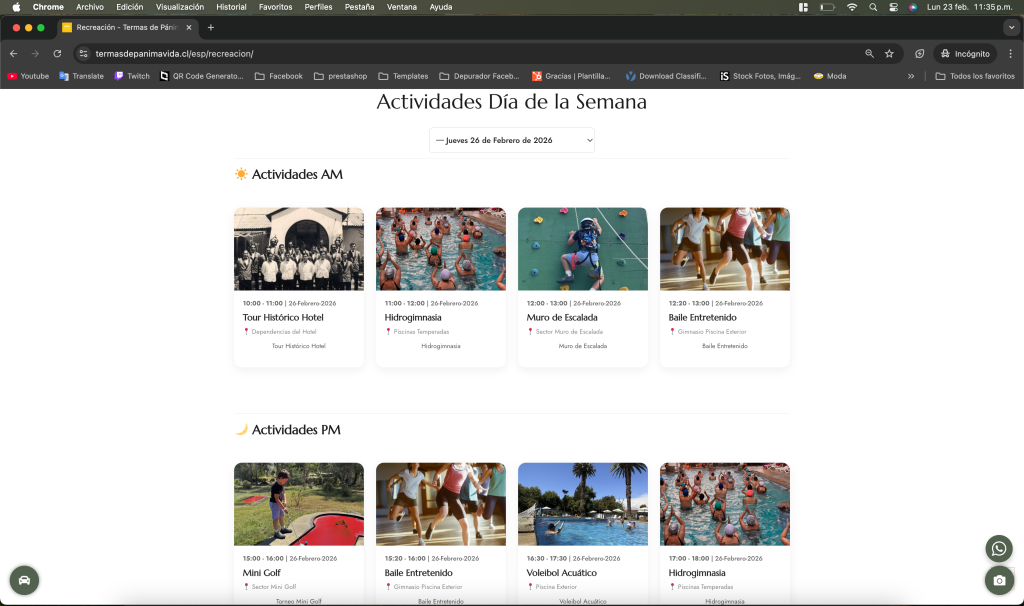This screenshot has height=606, width=1024.
Task: Click the zoom magnifier icon in address bar
Action: (869, 54)
